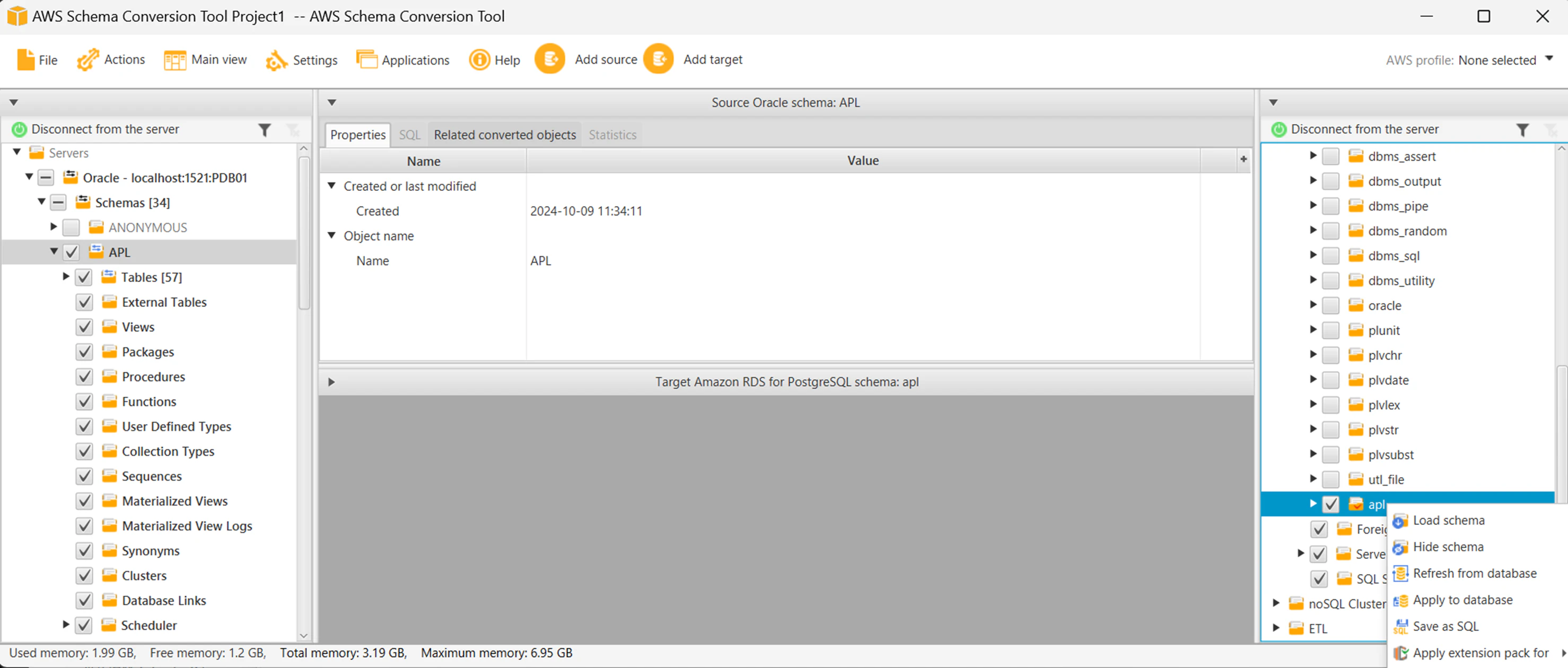Click the Oracle server connection icon
The height and width of the screenshot is (668, 1568).
pyautogui.click(x=71, y=177)
